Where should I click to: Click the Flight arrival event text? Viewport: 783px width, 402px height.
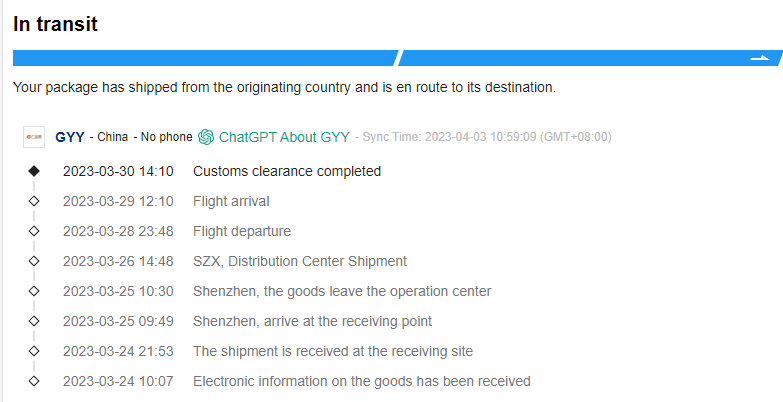click(x=231, y=201)
